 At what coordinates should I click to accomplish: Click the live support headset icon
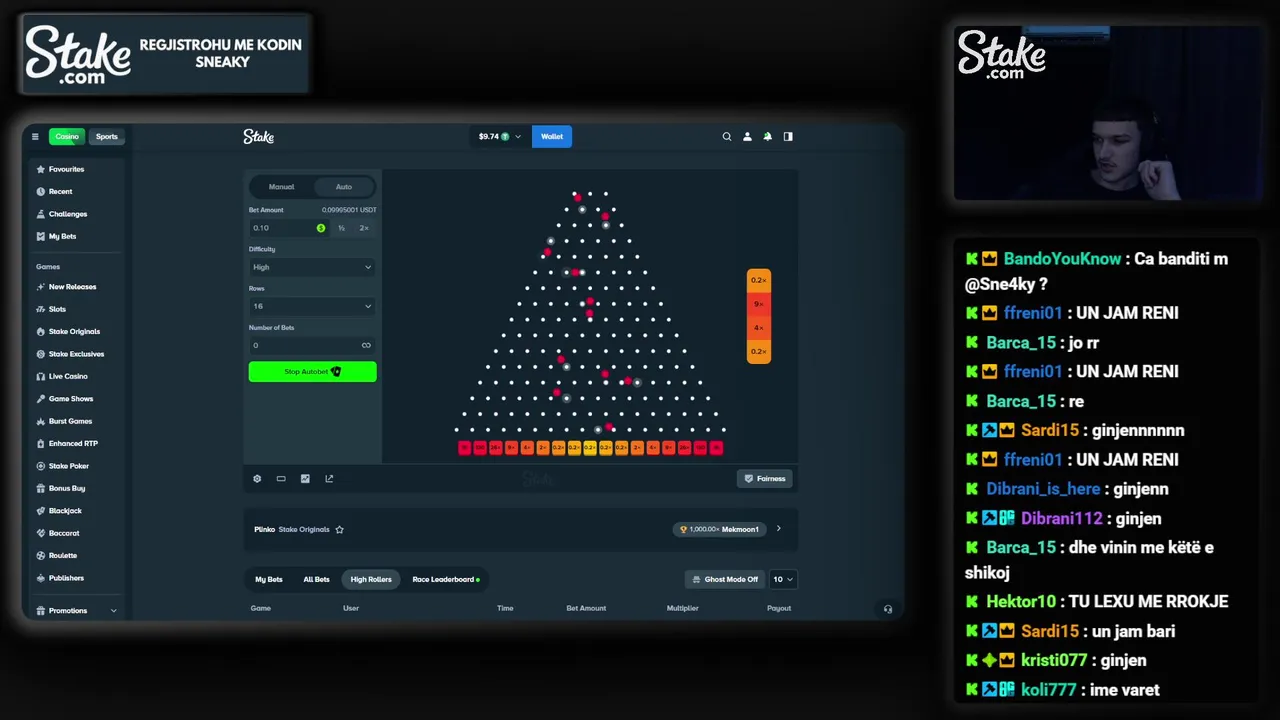pyautogui.click(x=888, y=608)
